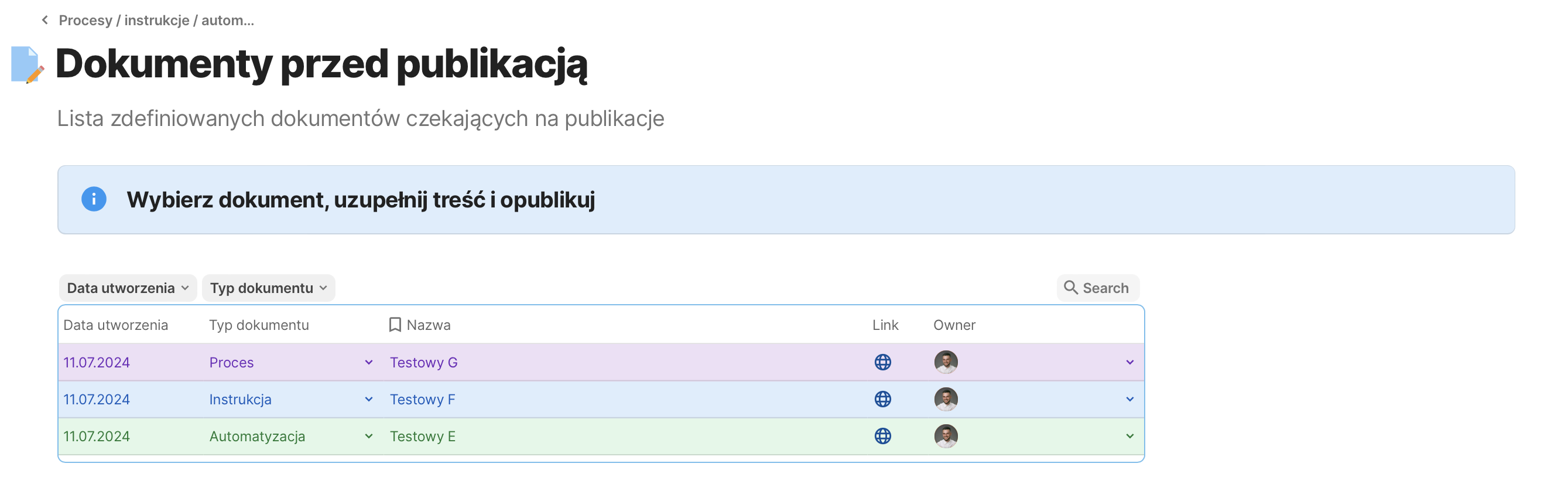1568x477 pixels.
Task: Click the Owner column header
Action: click(x=954, y=325)
